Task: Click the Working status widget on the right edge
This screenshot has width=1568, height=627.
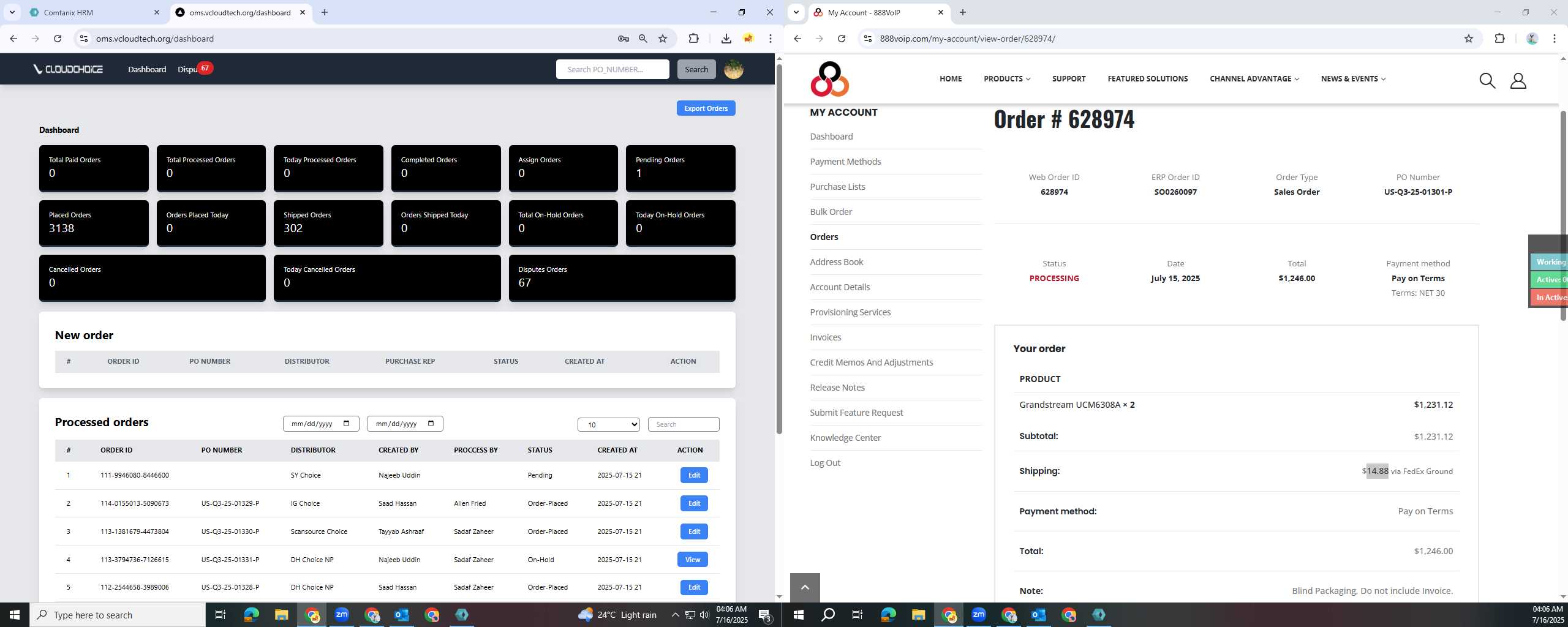Action: [1549, 262]
